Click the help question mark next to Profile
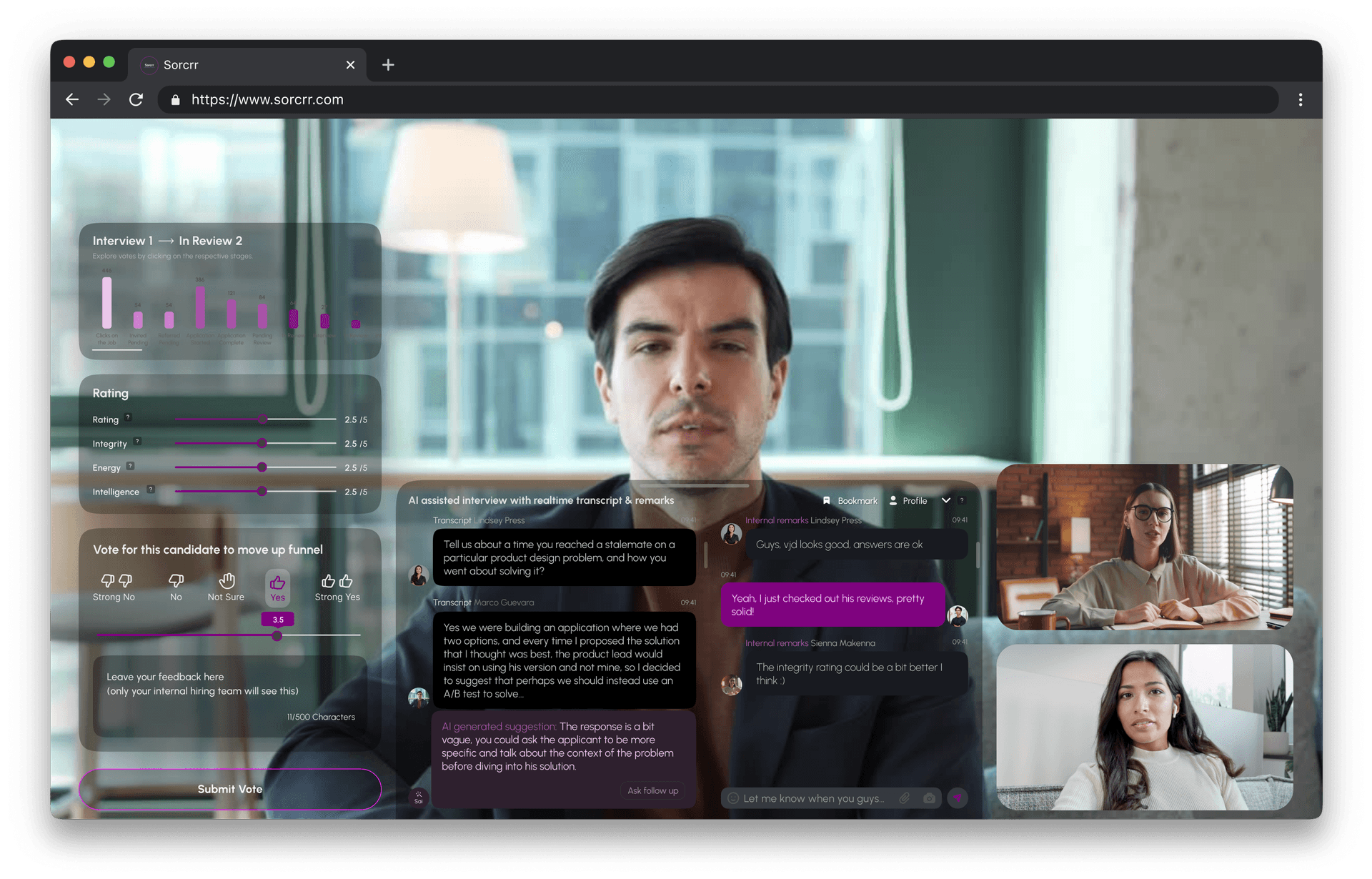This screenshot has width=1372, height=879. (x=962, y=500)
